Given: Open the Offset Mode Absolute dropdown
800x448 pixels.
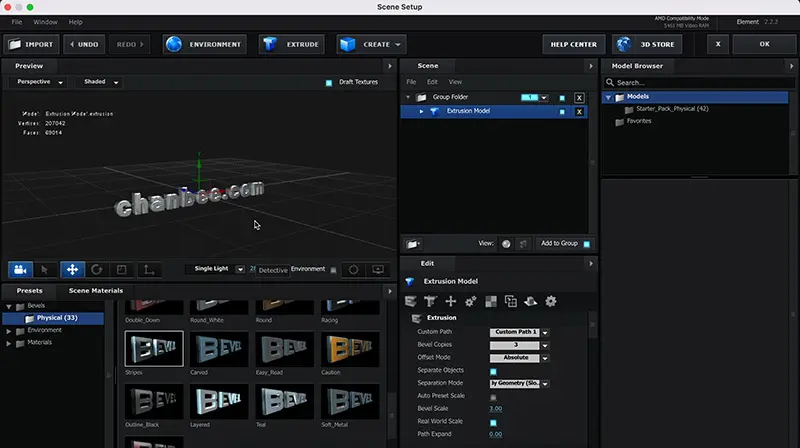Looking at the screenshot, I should point(519,358).
